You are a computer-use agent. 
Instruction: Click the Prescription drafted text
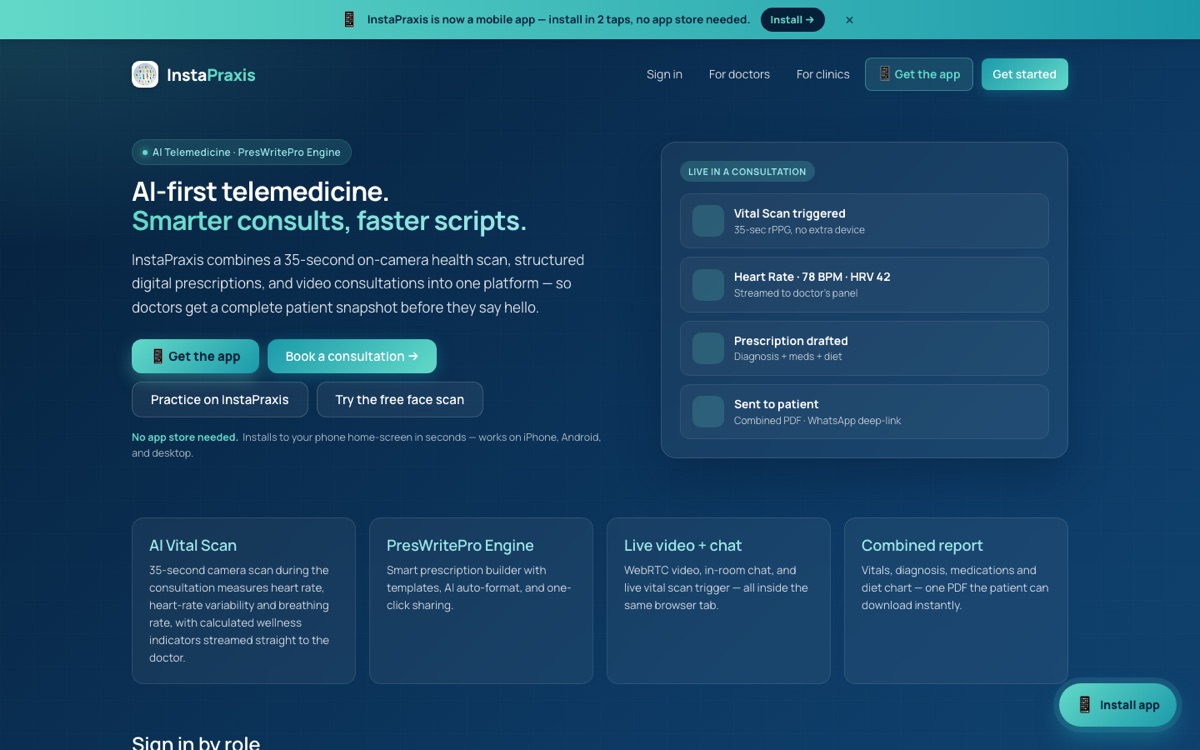tap(791, 341)
